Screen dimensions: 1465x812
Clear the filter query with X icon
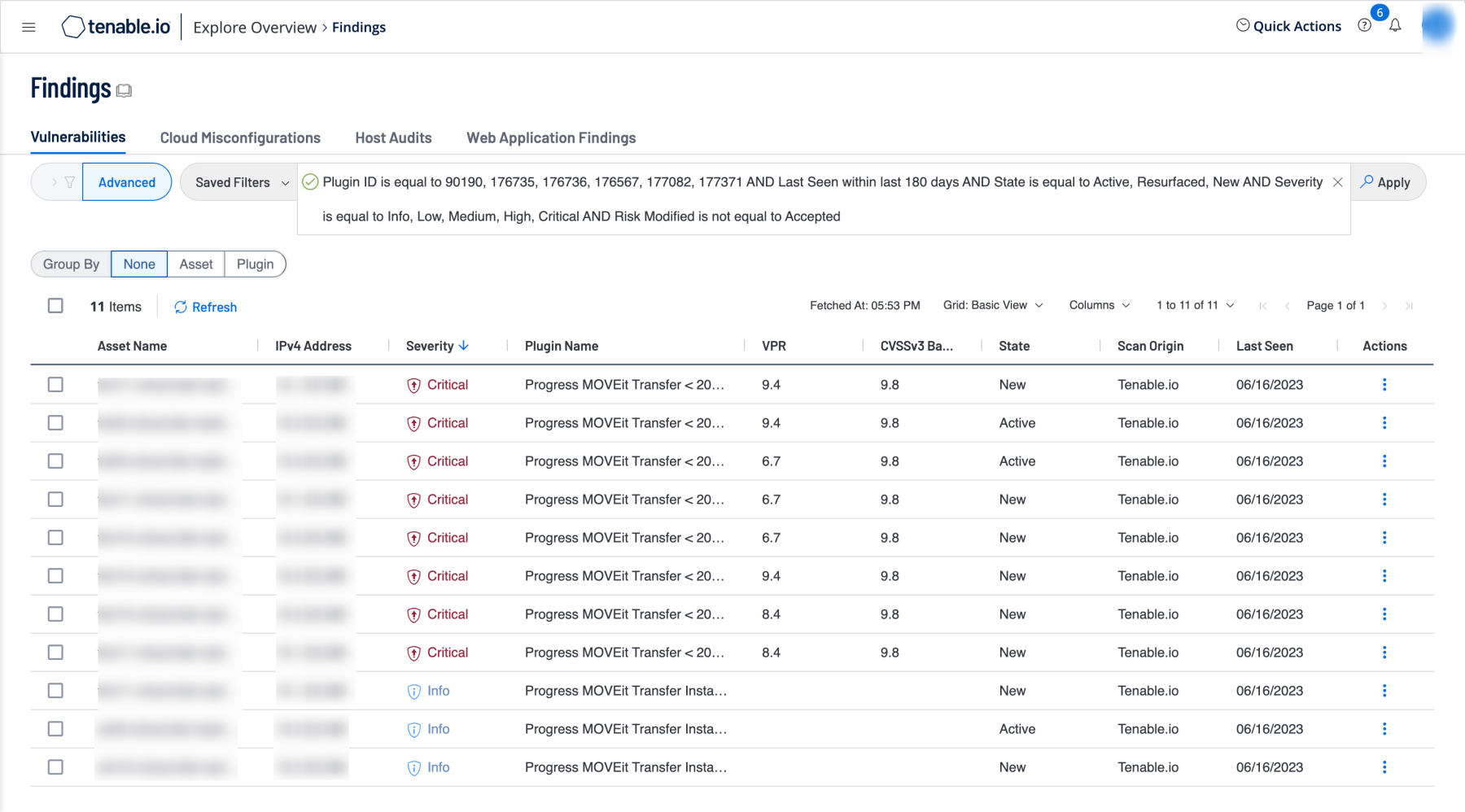(x=1337, y=182)
